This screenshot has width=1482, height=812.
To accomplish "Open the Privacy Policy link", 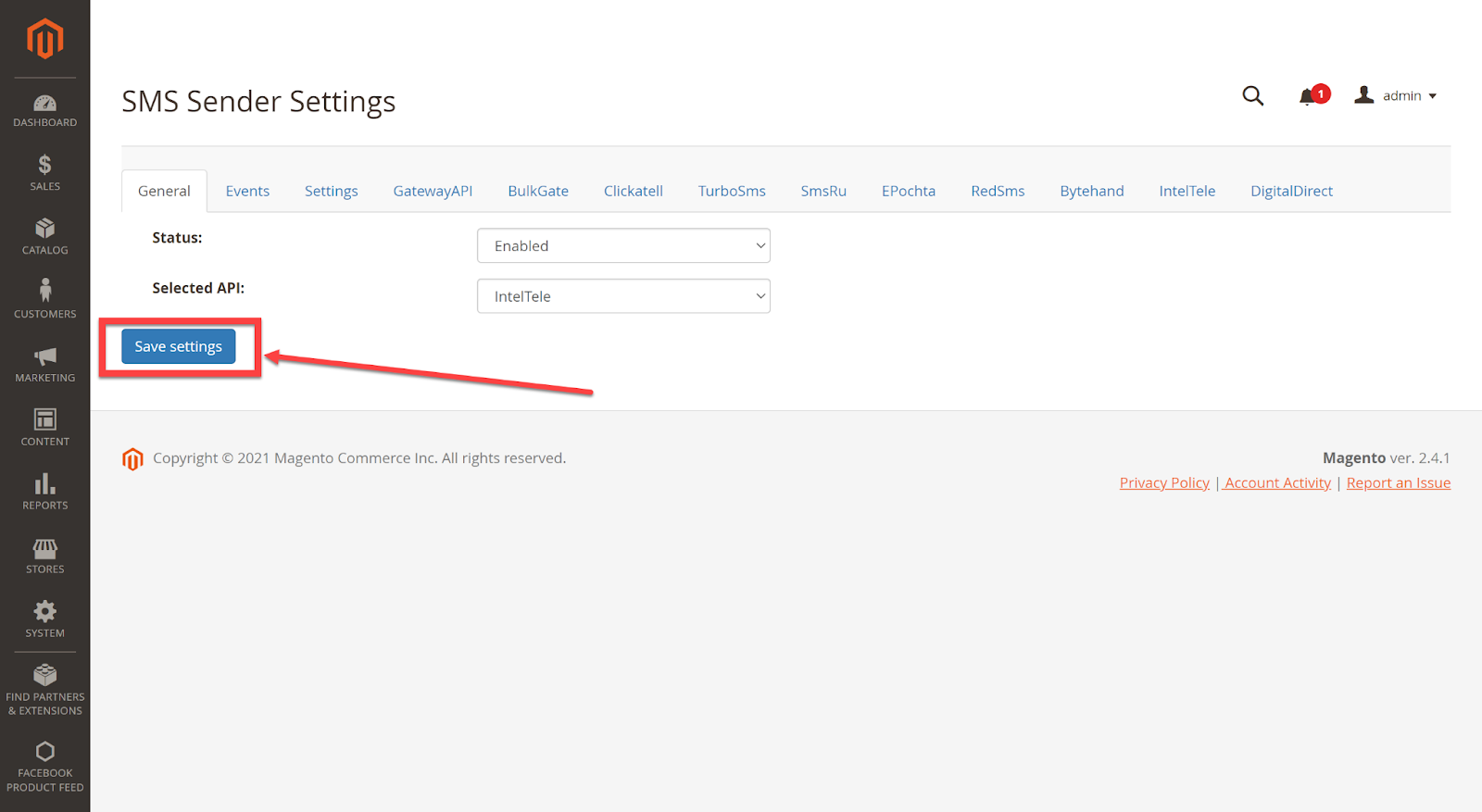I will point(1164,483).
